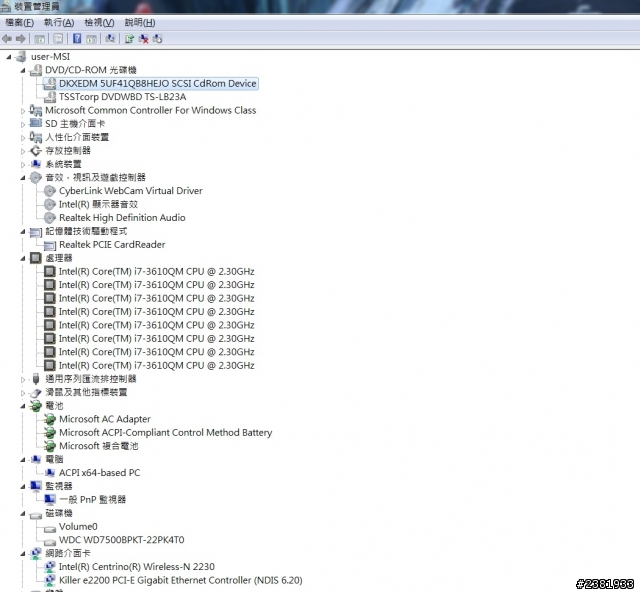Go forward using the toolbar forward arrow

click(x=20, y=39)
